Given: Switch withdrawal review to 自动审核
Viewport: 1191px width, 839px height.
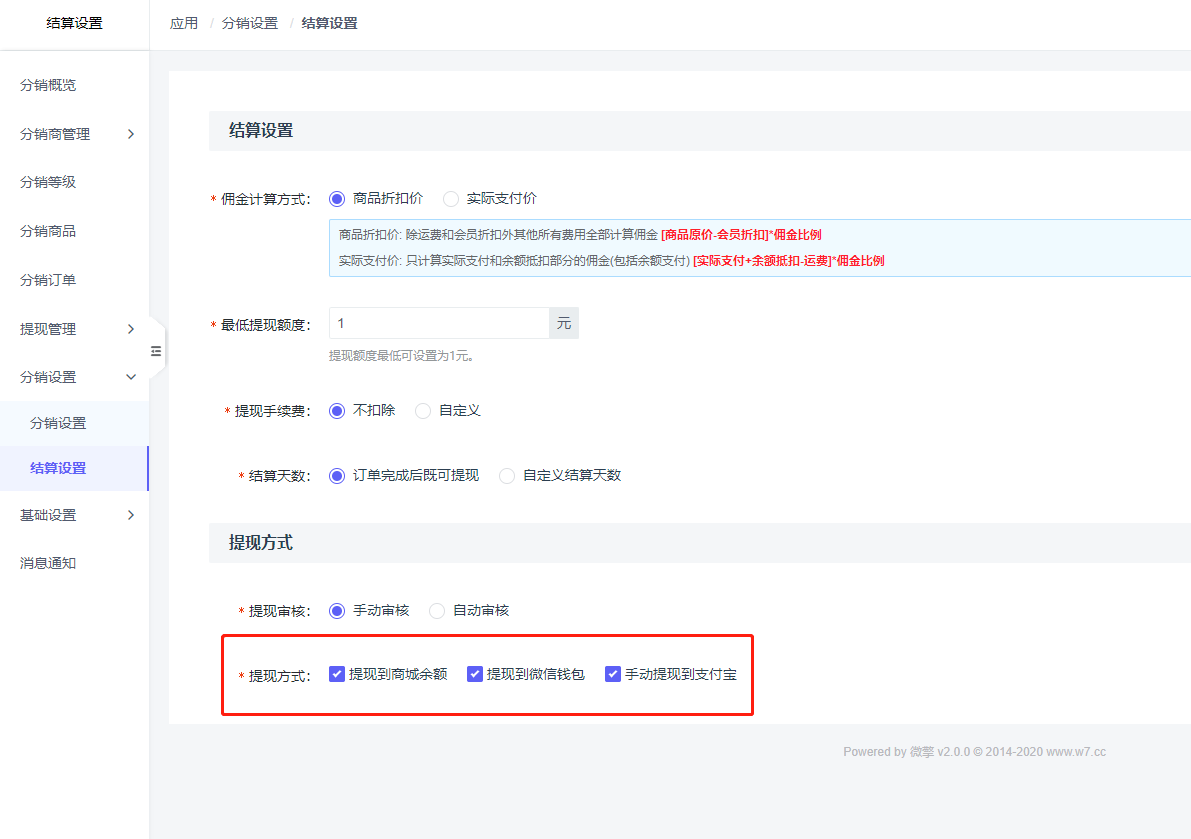Looking at the screenshot, I should click(437, 611).
